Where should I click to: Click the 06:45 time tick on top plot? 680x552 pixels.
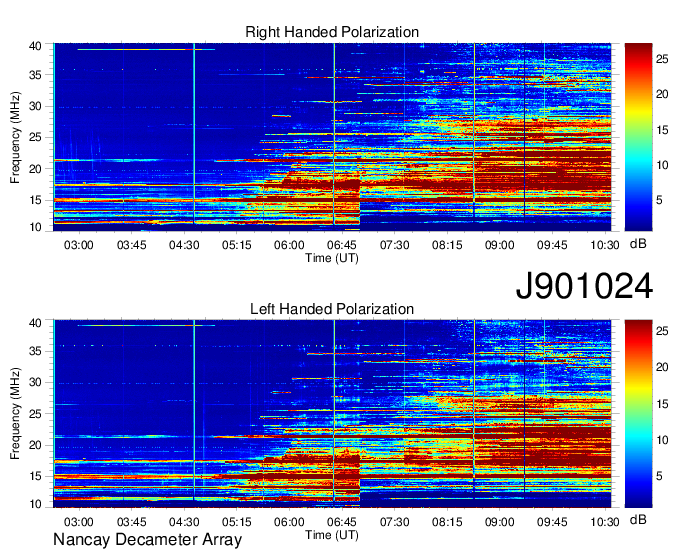coord(342,245)
